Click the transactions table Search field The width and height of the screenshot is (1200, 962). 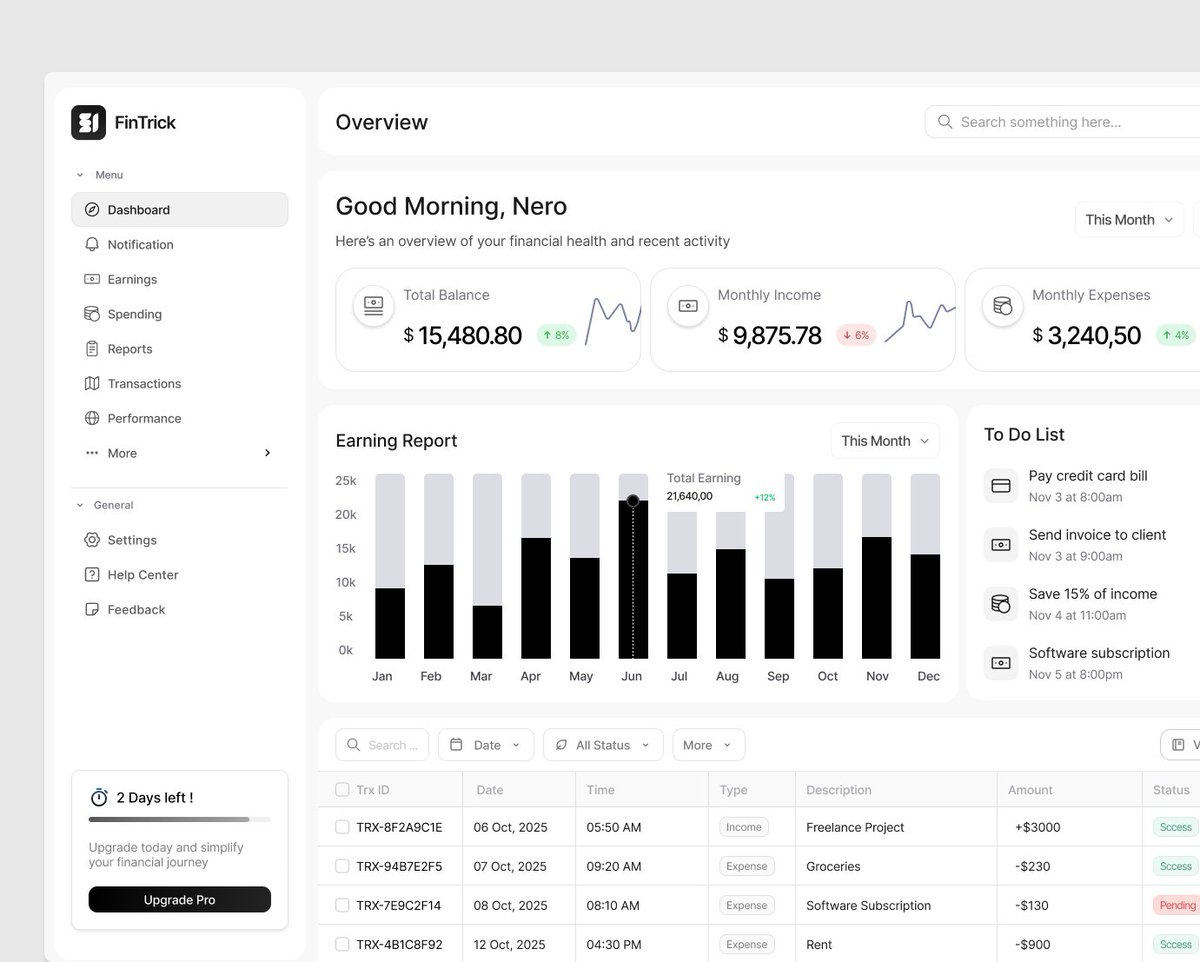click(x=382, y=745)
